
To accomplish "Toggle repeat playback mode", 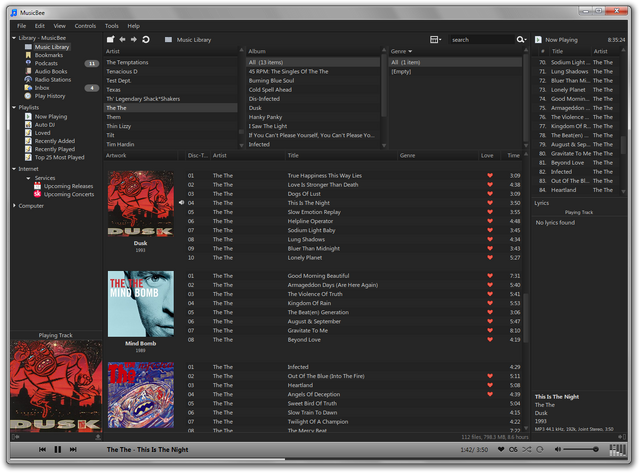I will click(540, 449).
